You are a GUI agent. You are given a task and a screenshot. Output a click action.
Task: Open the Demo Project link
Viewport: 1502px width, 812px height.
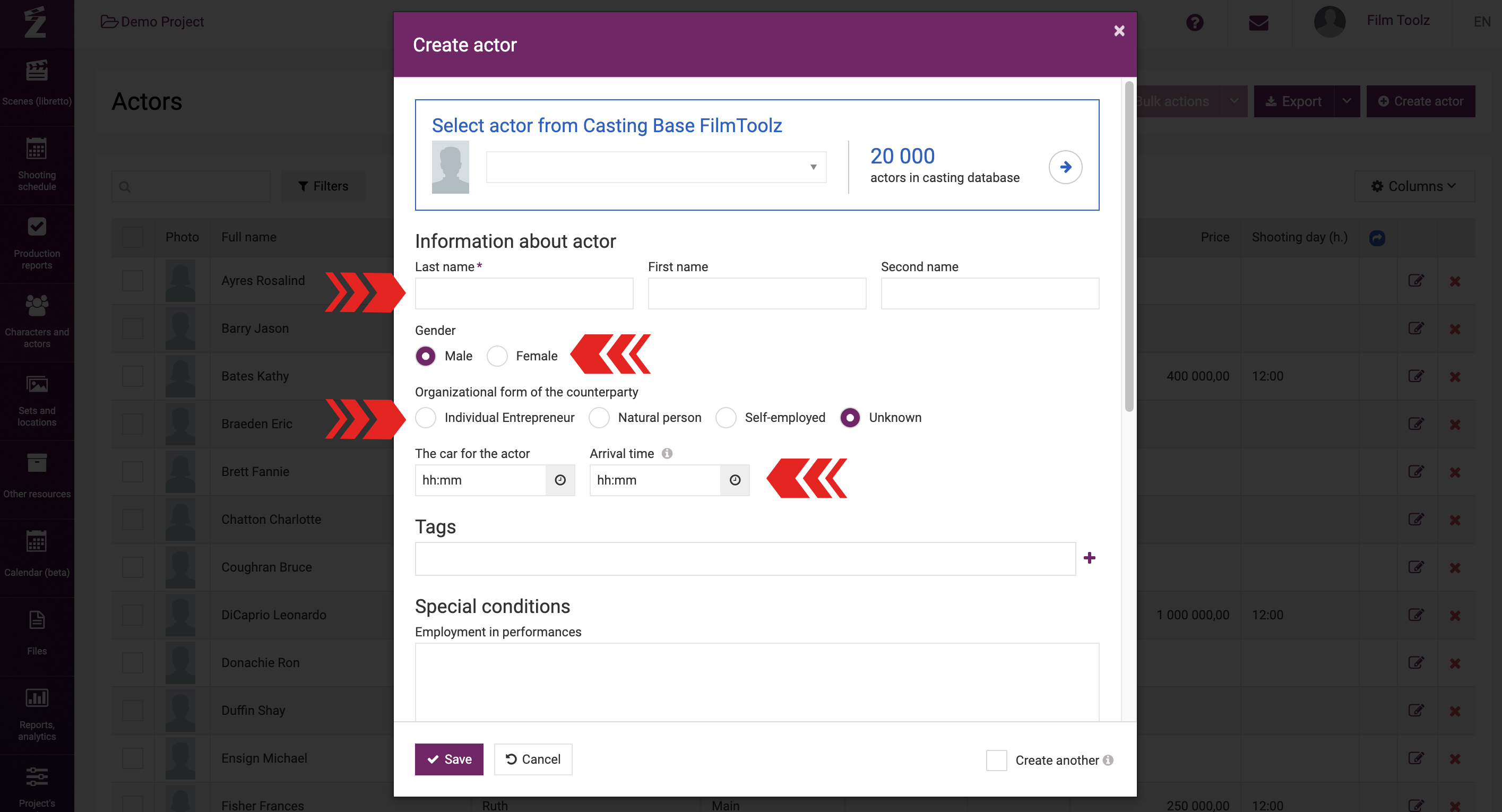click(152, 22)
